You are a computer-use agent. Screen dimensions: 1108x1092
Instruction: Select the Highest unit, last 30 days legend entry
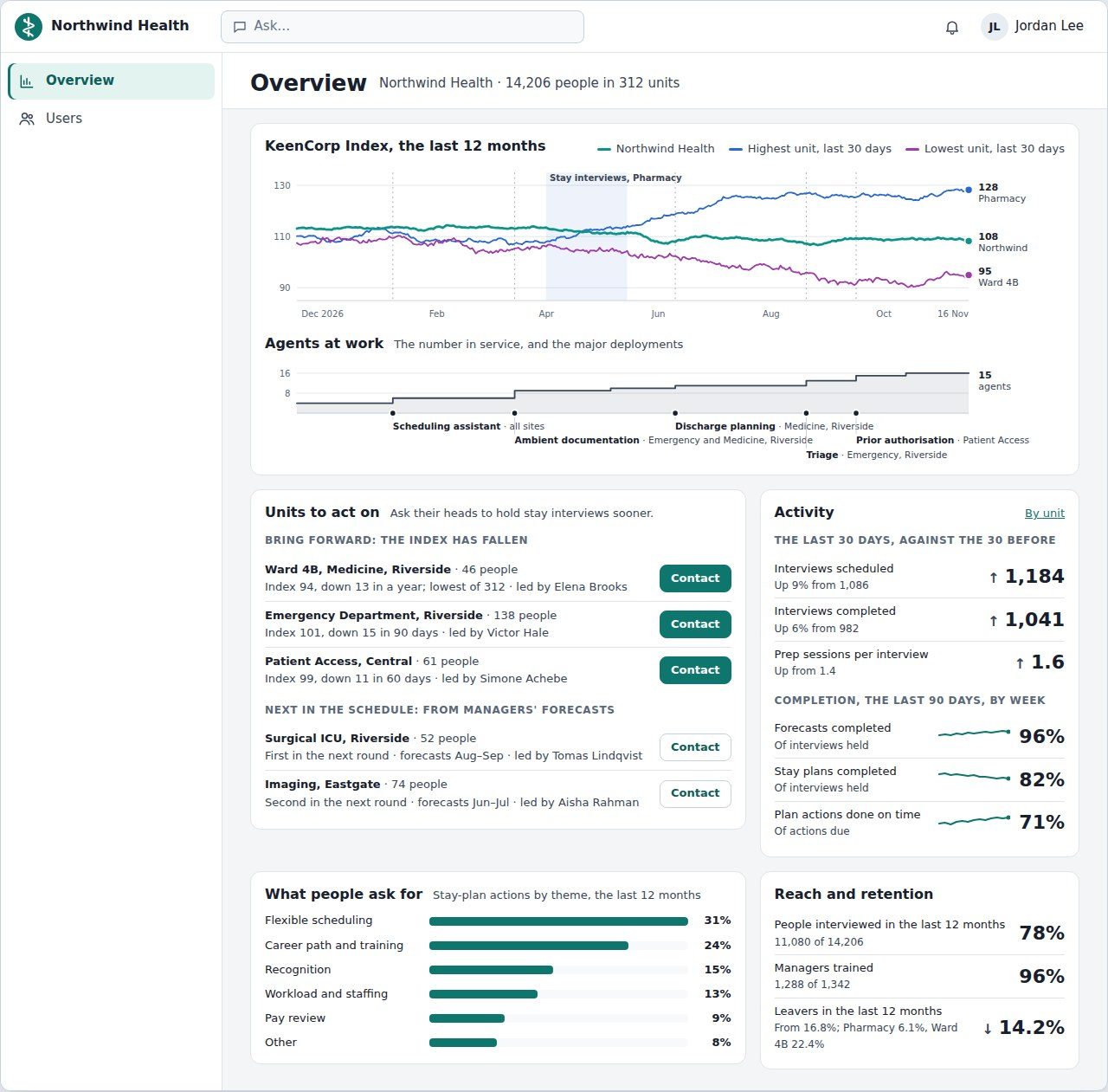(810, 149)
